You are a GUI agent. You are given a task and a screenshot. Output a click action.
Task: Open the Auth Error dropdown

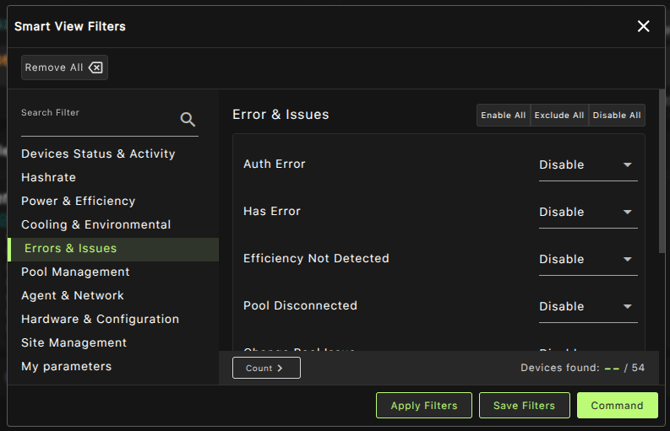[587, 165]
